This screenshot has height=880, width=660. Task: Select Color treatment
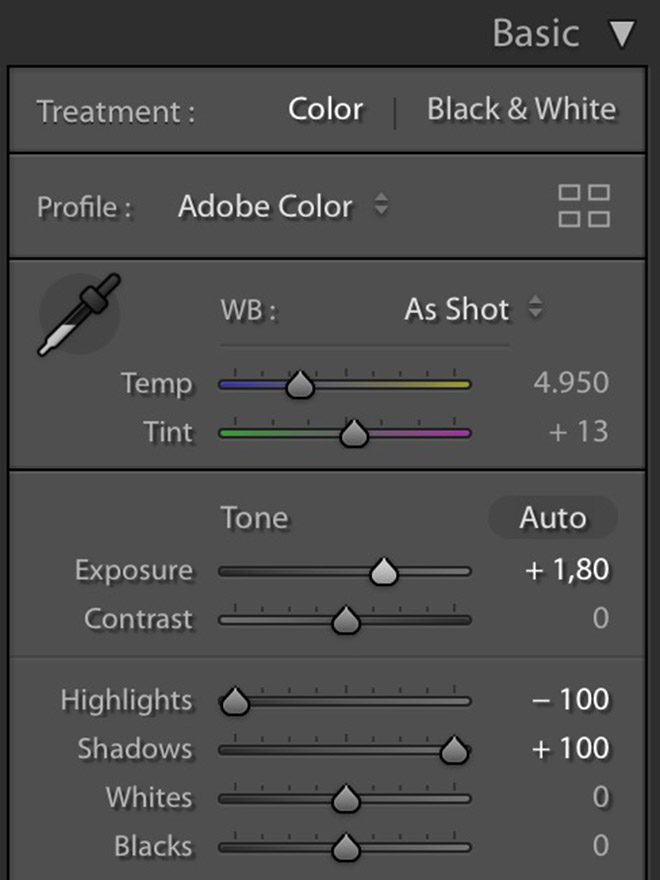click(x=325, y=110)
